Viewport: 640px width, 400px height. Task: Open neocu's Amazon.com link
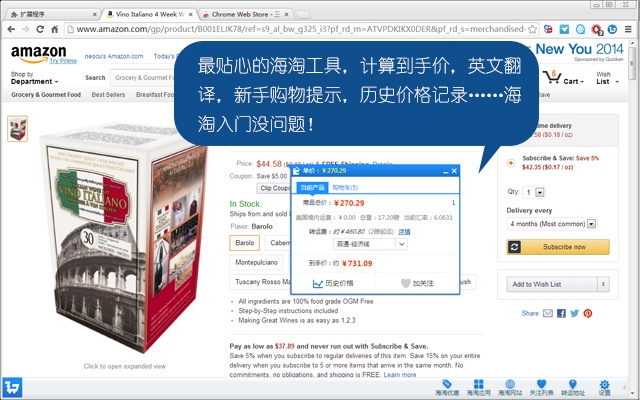click(x=114, y=56)
